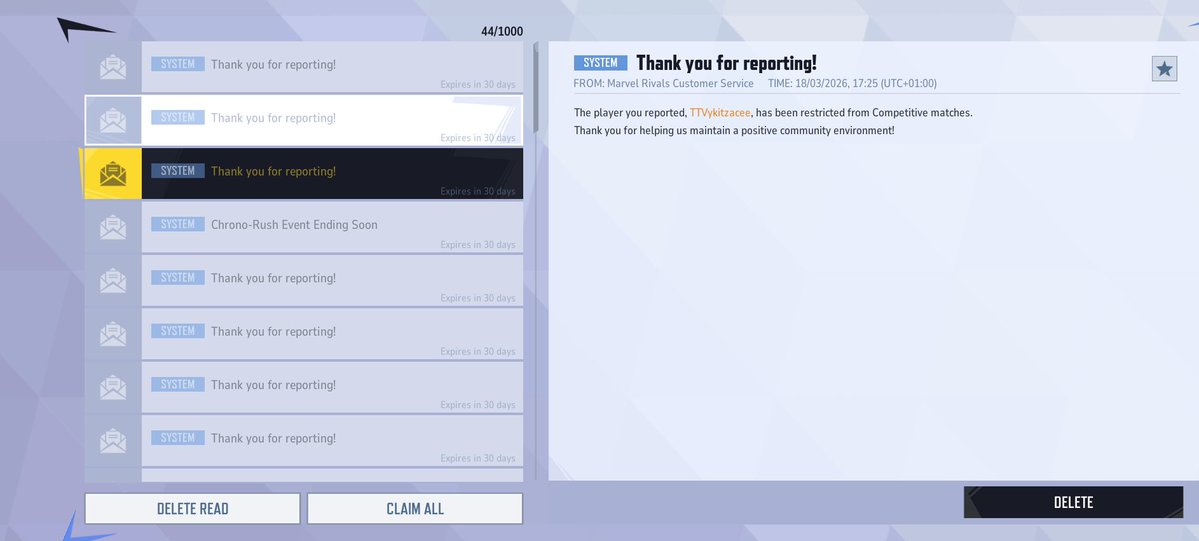Open the Chrono-Rush Event Ending Soon mail
Screen dimensions: 1199x541
click(x=304, y=227)
